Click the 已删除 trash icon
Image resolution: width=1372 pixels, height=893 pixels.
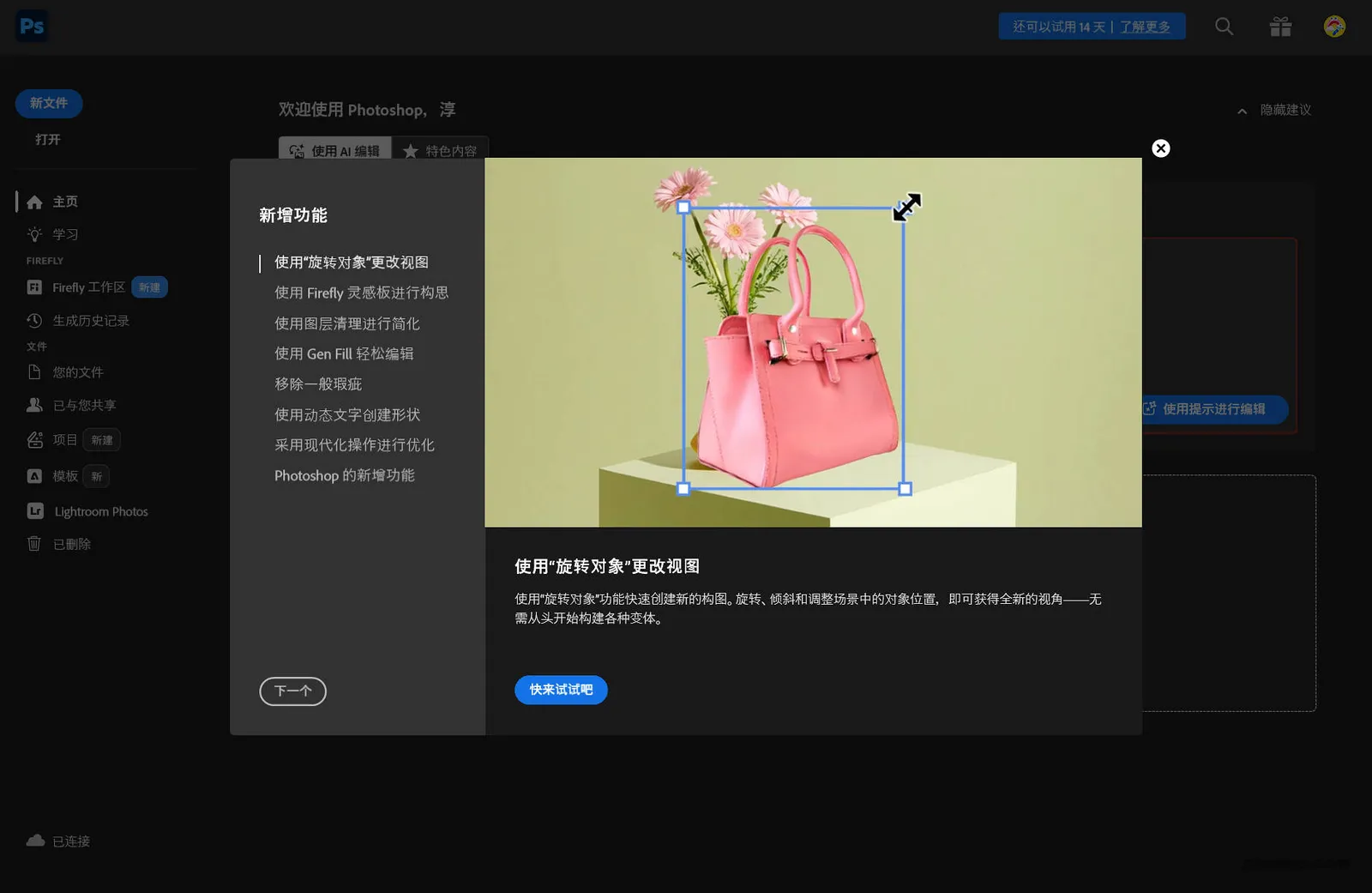point(34,544)
